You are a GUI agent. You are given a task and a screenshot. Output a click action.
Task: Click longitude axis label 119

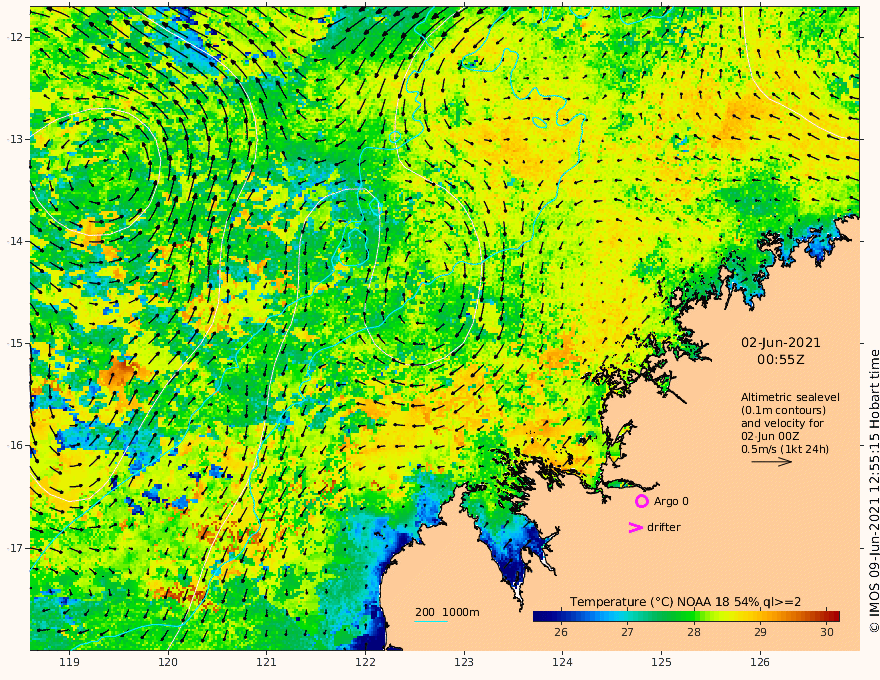pyautogui.click(x=69, y=662)
